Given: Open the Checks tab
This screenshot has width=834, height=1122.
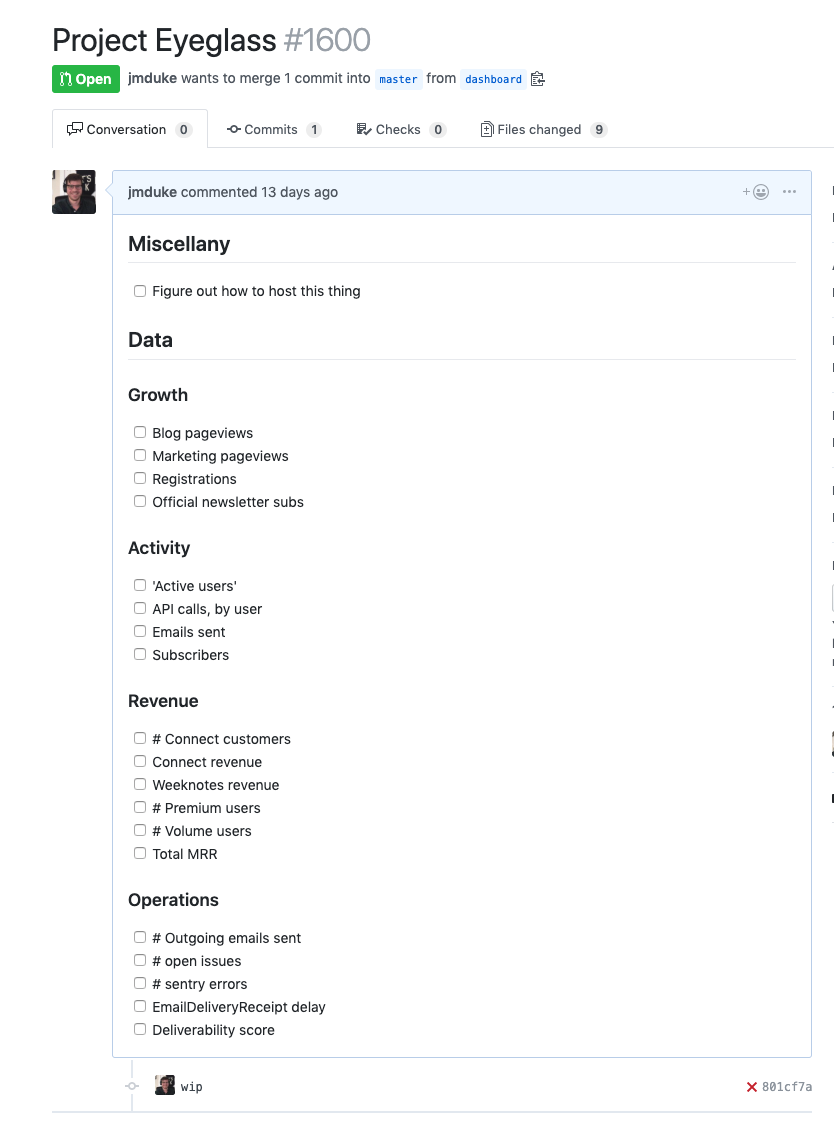Looking at the screenshot, I should (x=400, y=130).
